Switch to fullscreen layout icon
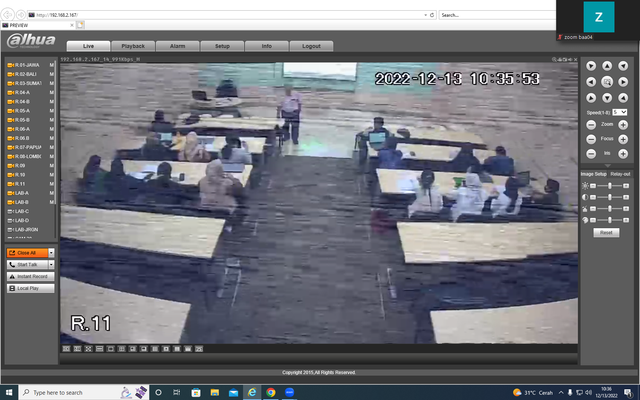The width and height of the screenshot is (640, 400). click(88, 349)
